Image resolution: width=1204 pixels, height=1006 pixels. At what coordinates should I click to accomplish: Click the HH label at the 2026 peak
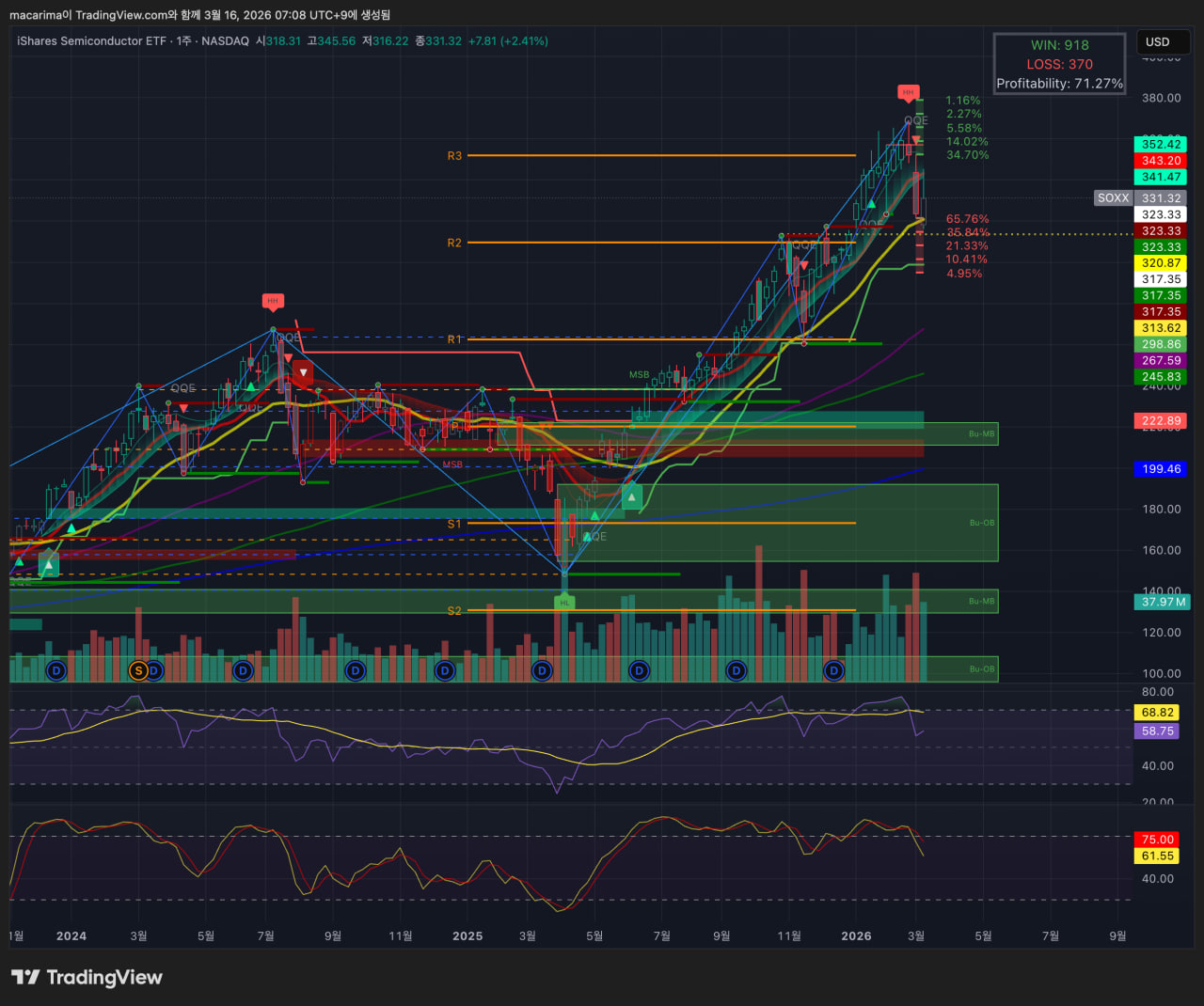tap(908, 92)
